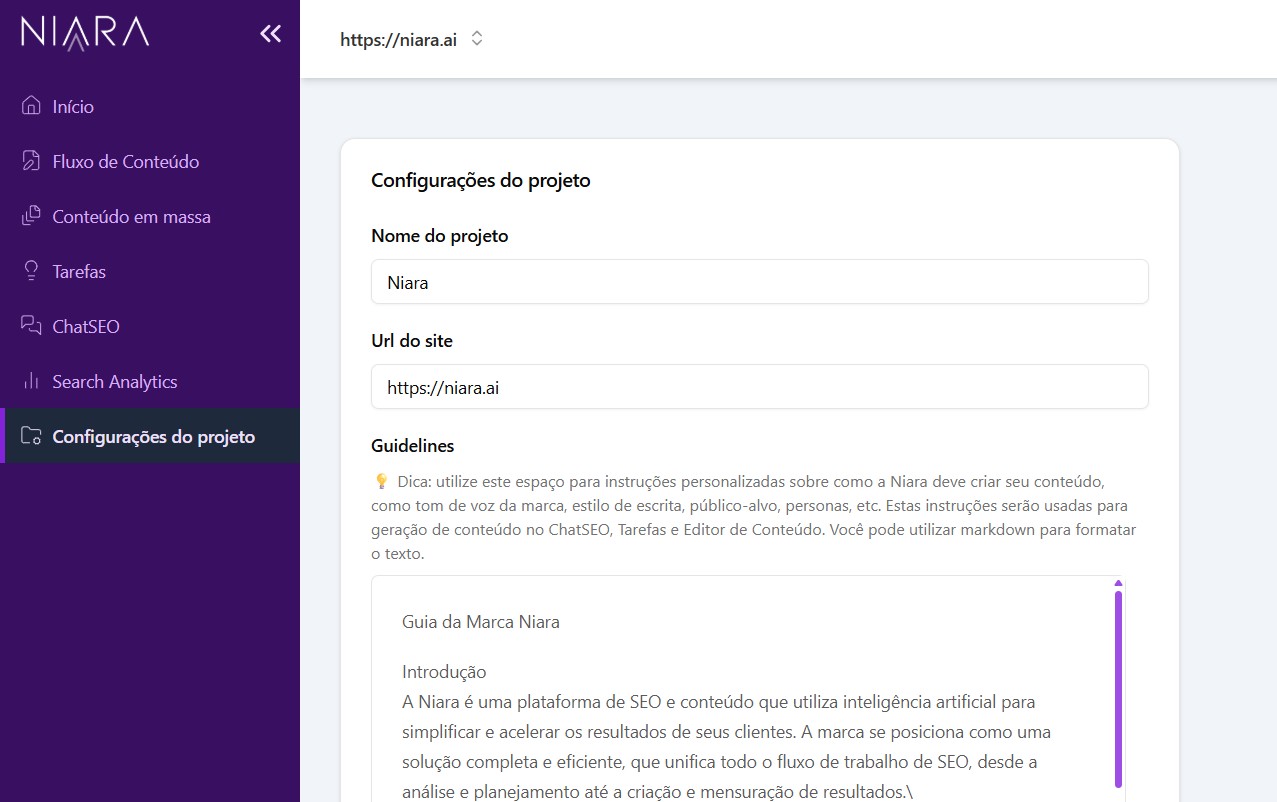Click the purple Guidelines scrollbar thumb
The height and width of the screenshot is (802, 1277).
click(x=1118, y=688)
